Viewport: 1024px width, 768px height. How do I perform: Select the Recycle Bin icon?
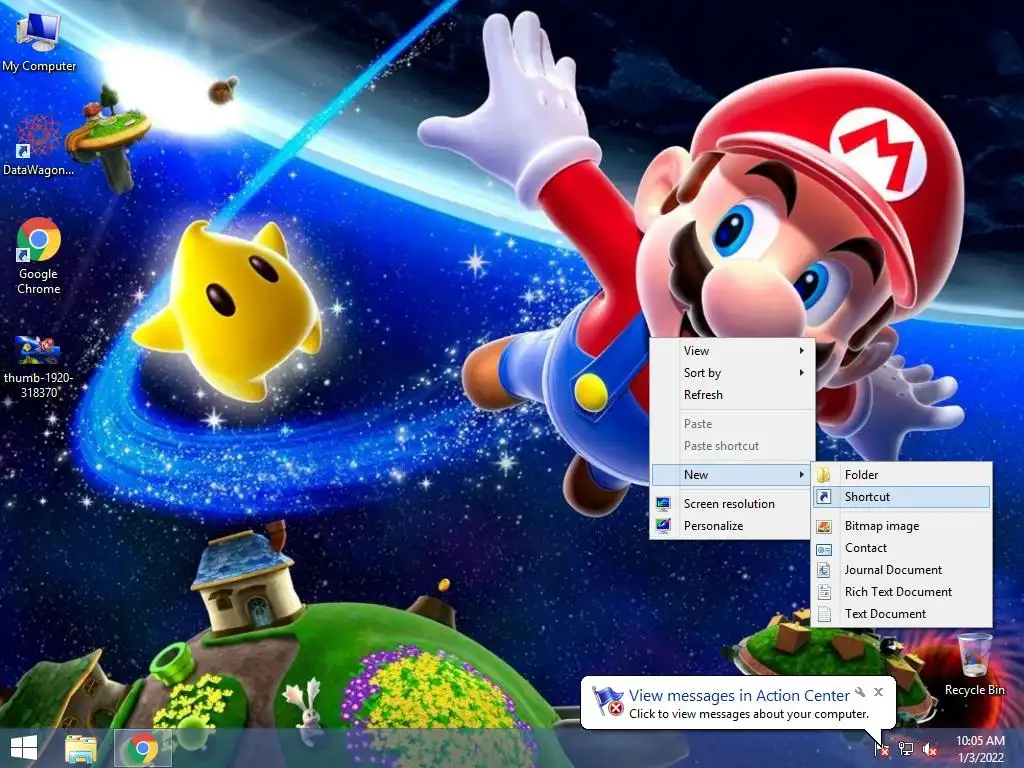coord(974,664)
